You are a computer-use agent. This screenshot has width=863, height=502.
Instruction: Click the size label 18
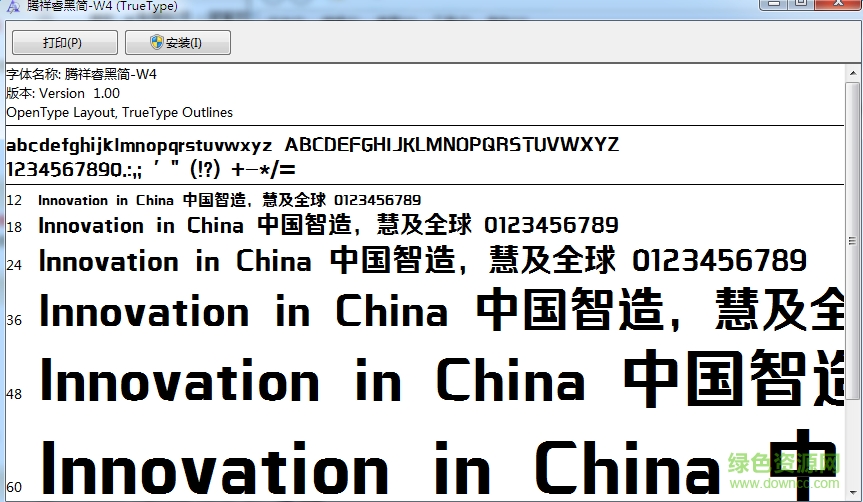14,227
